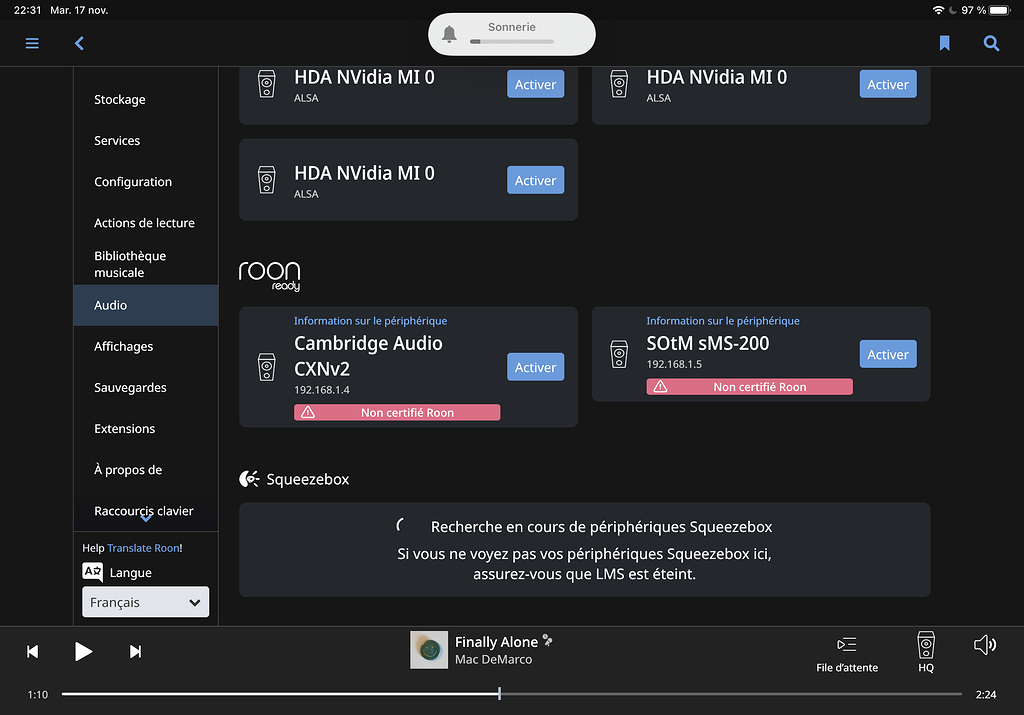Screen dimensions: 1024x715
Task: Click the Squeezebox logo icon
Action: point(248,478)
